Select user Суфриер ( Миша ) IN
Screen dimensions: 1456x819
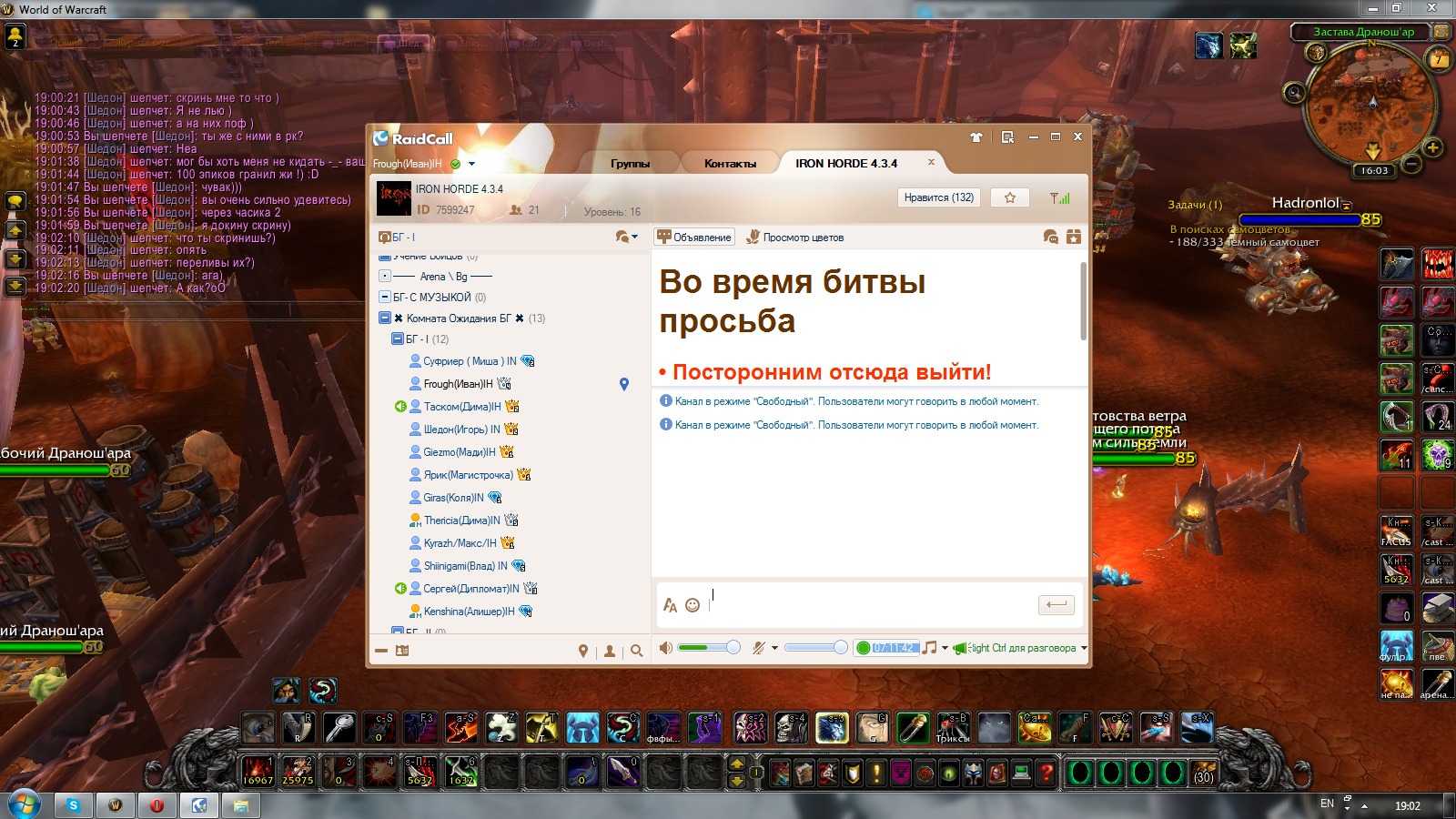pyautogui.click(x=470, y=361)
